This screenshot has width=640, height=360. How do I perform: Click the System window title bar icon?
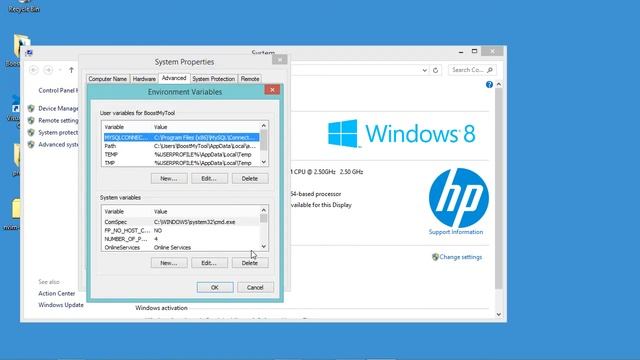29,53
